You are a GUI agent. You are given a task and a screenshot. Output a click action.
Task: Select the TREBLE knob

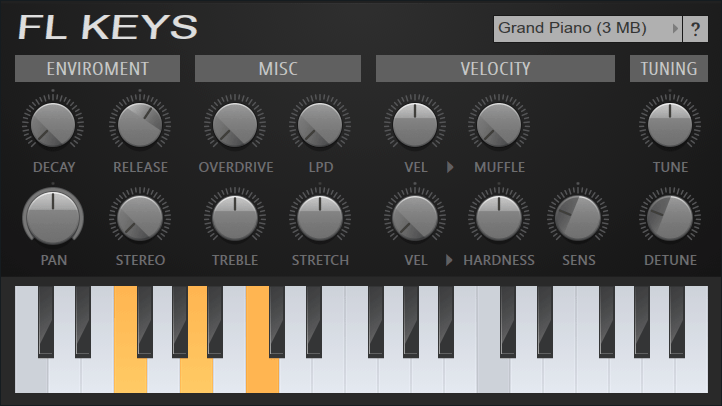tap(235, 217)
